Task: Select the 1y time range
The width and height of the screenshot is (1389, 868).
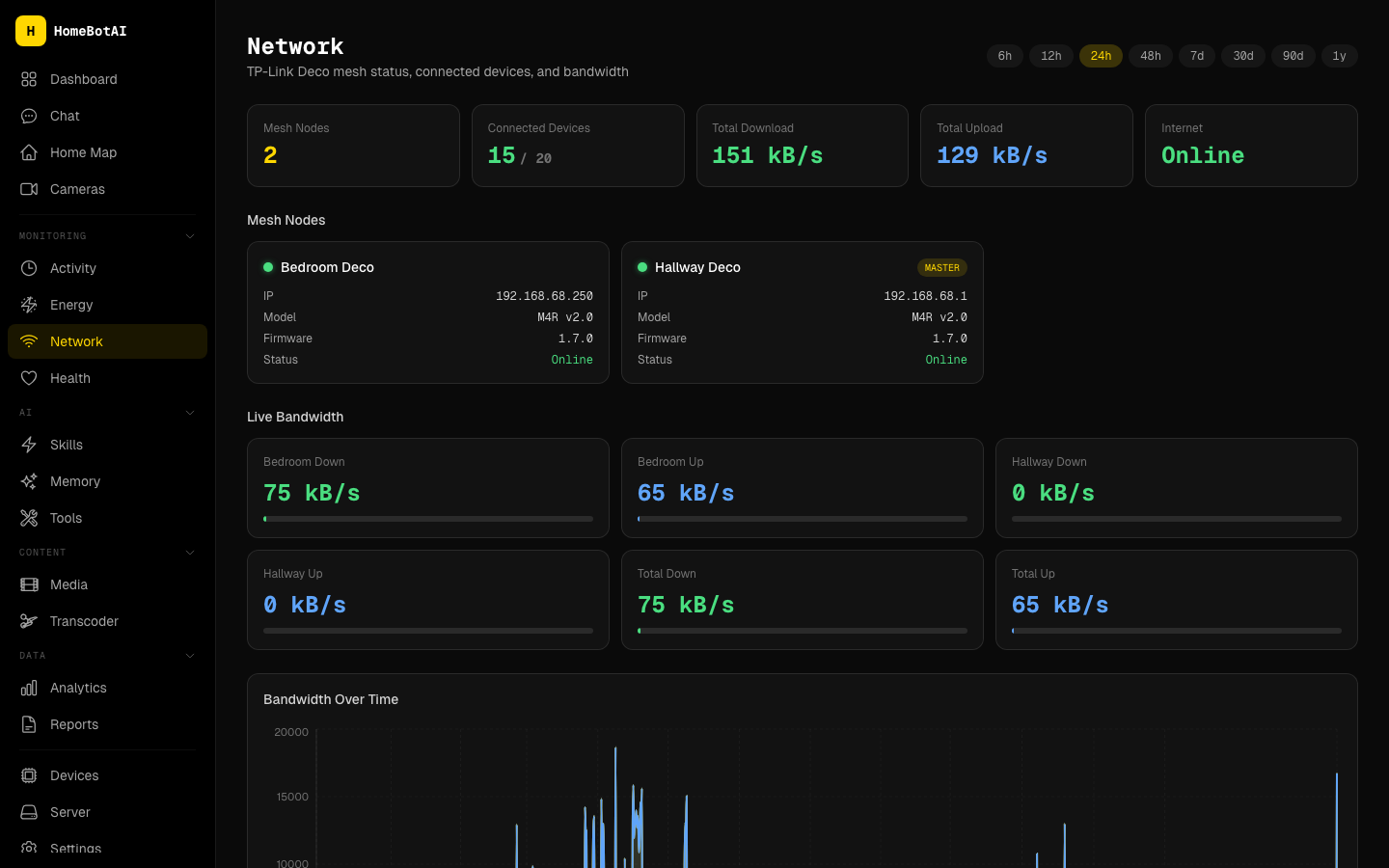Action: [1339, 56]
